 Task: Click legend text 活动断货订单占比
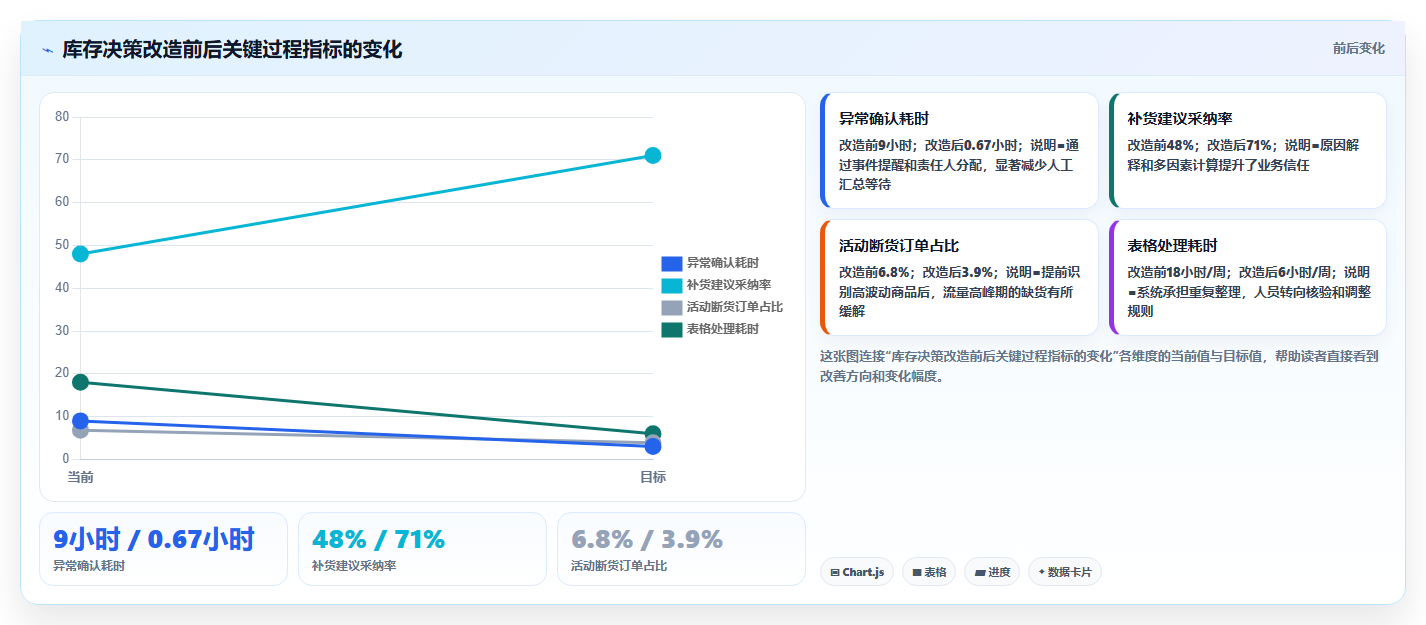coord(734,307)
